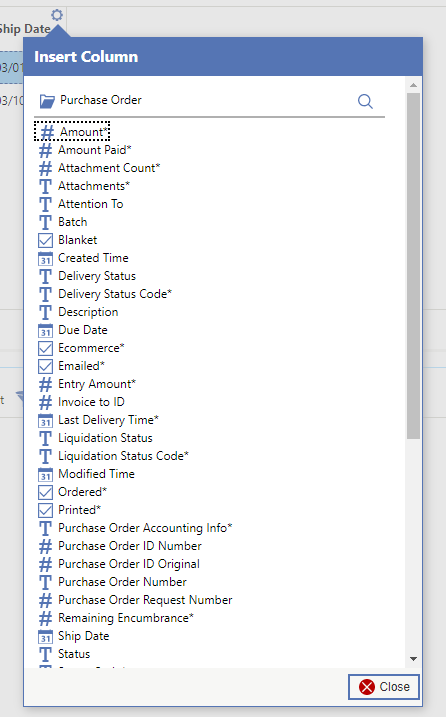Screen dimensions: 446x717
Task: Click the calendar icon beside Created Time
Action: pos(45,258)
